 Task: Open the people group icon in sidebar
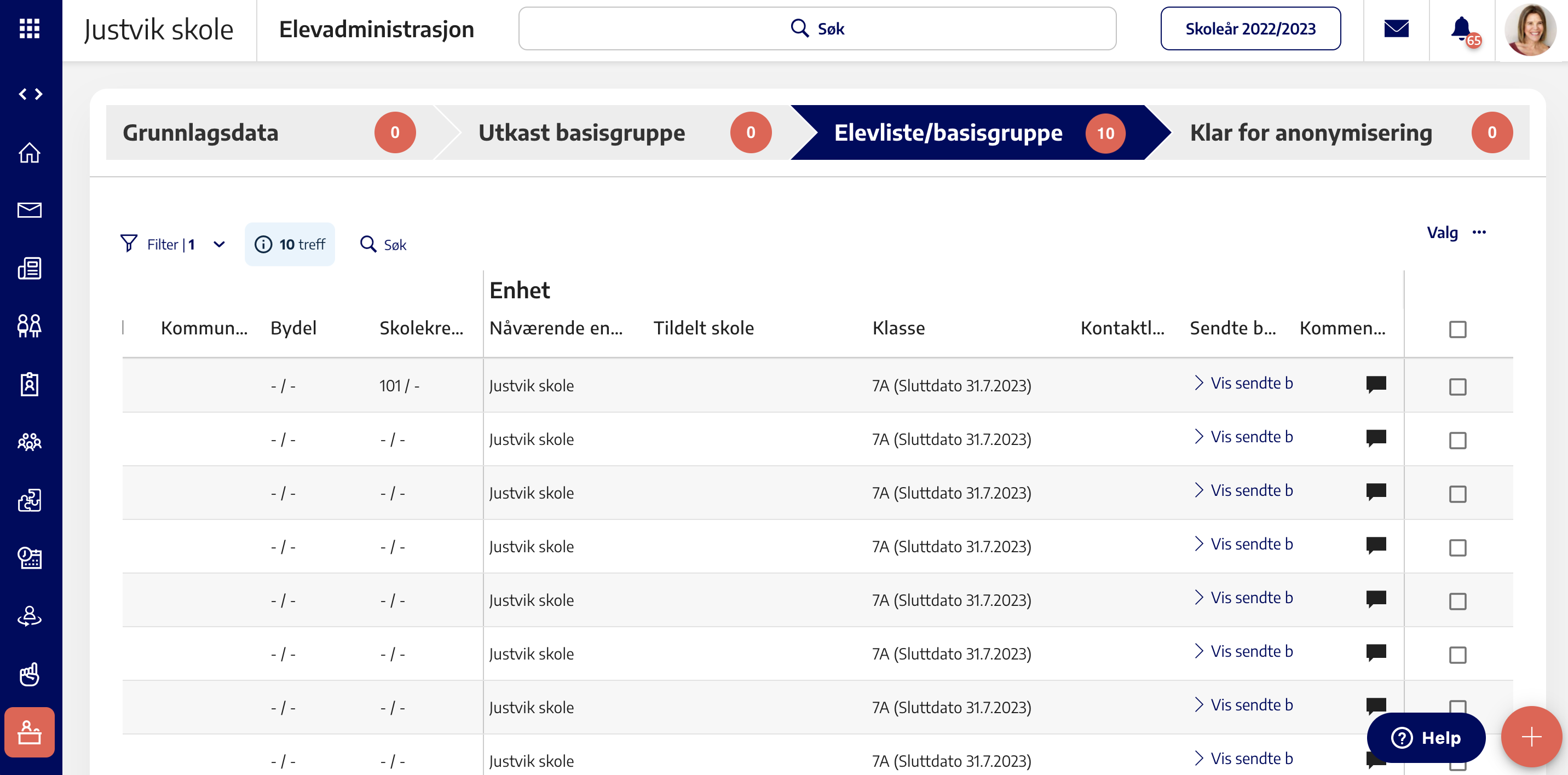click(x=29, y=442)
